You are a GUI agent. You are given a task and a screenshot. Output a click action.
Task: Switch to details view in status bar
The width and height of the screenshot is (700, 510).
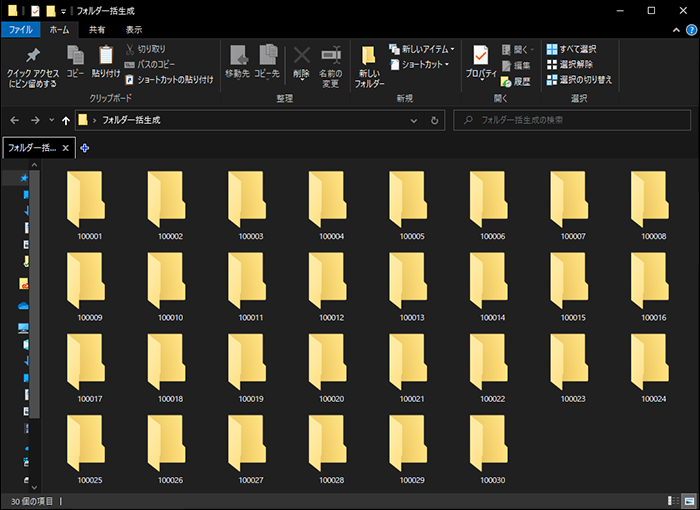tap(670, 500)
